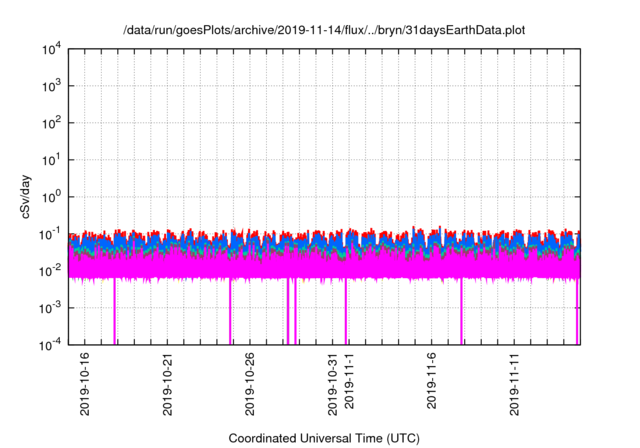This screenshot has height=448, width=640.
Task: Click the 2019-10-16 date label
Action: pos(84,384)
